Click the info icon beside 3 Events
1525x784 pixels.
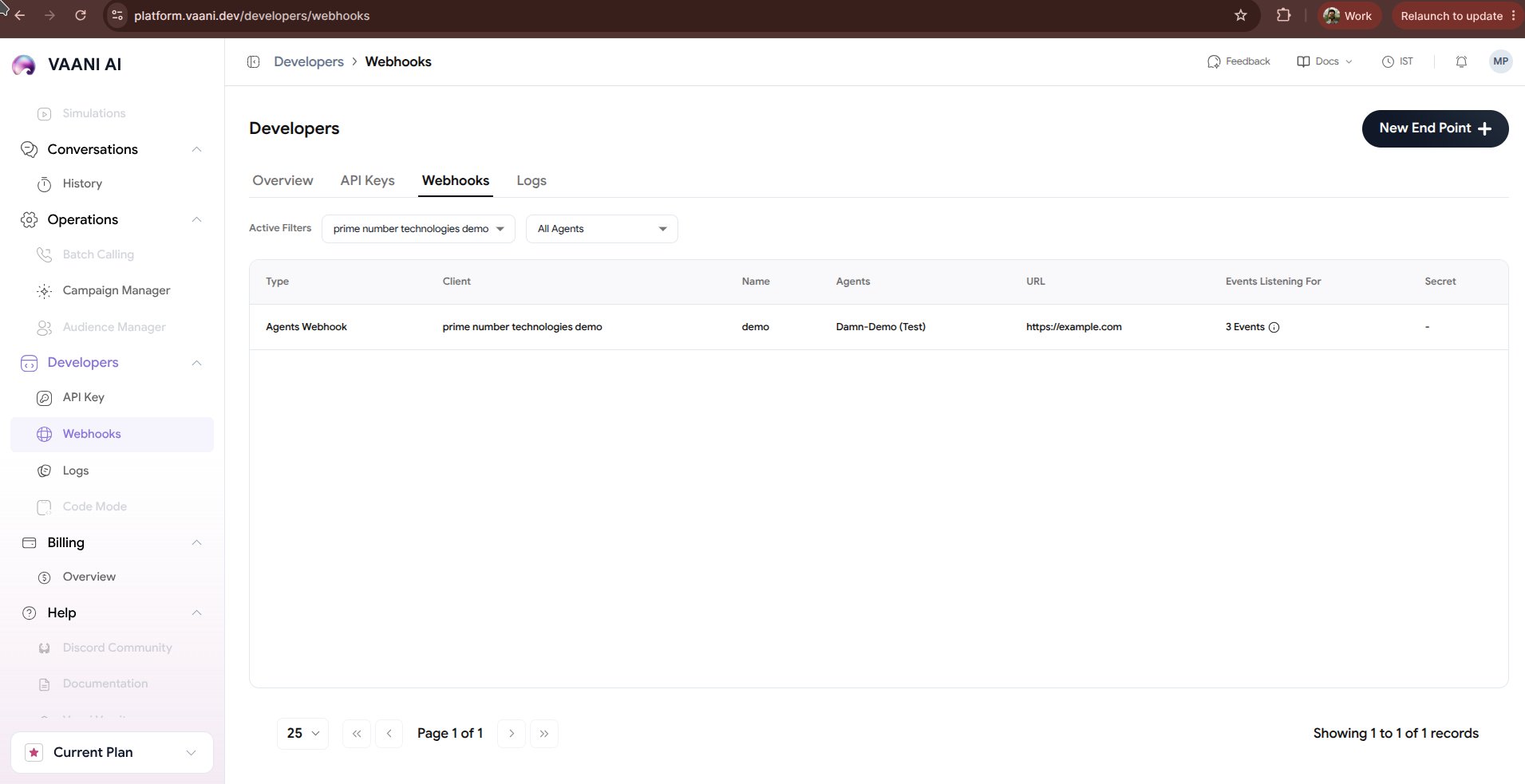pyautogui.click(x=1274, y=327)
